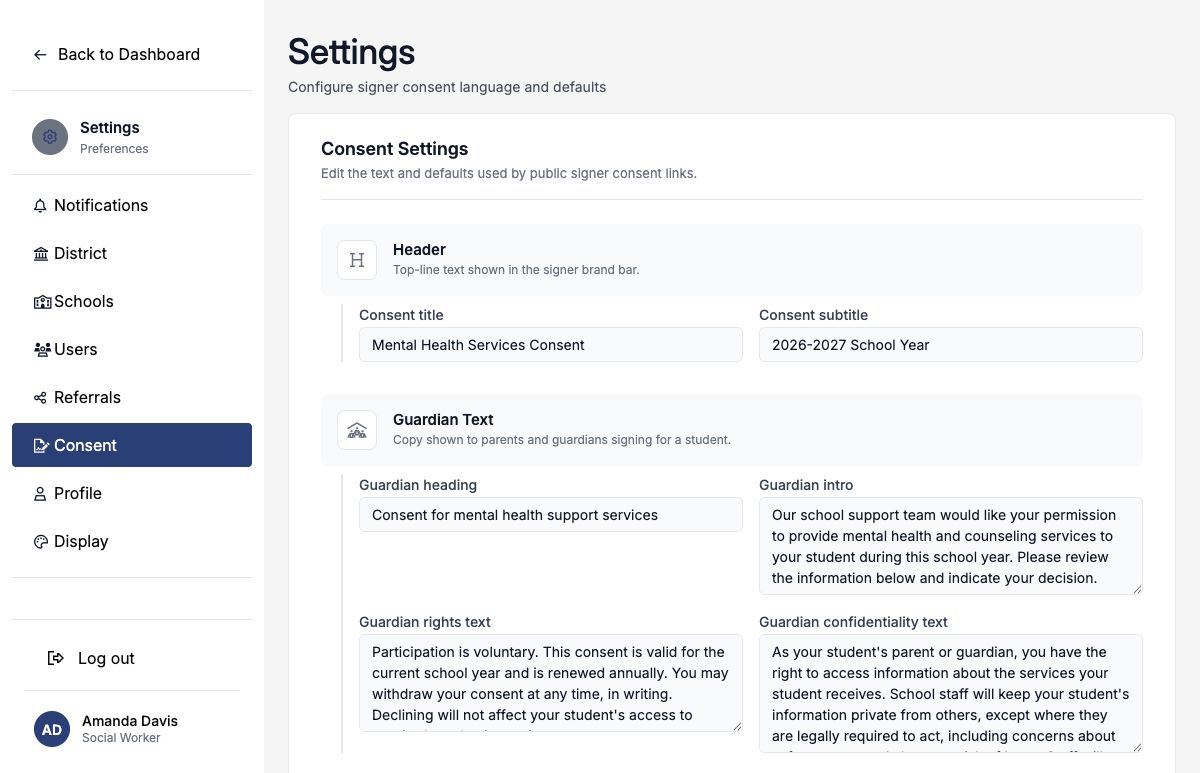
Task: Click the District building icon
Action: (41, 254)
